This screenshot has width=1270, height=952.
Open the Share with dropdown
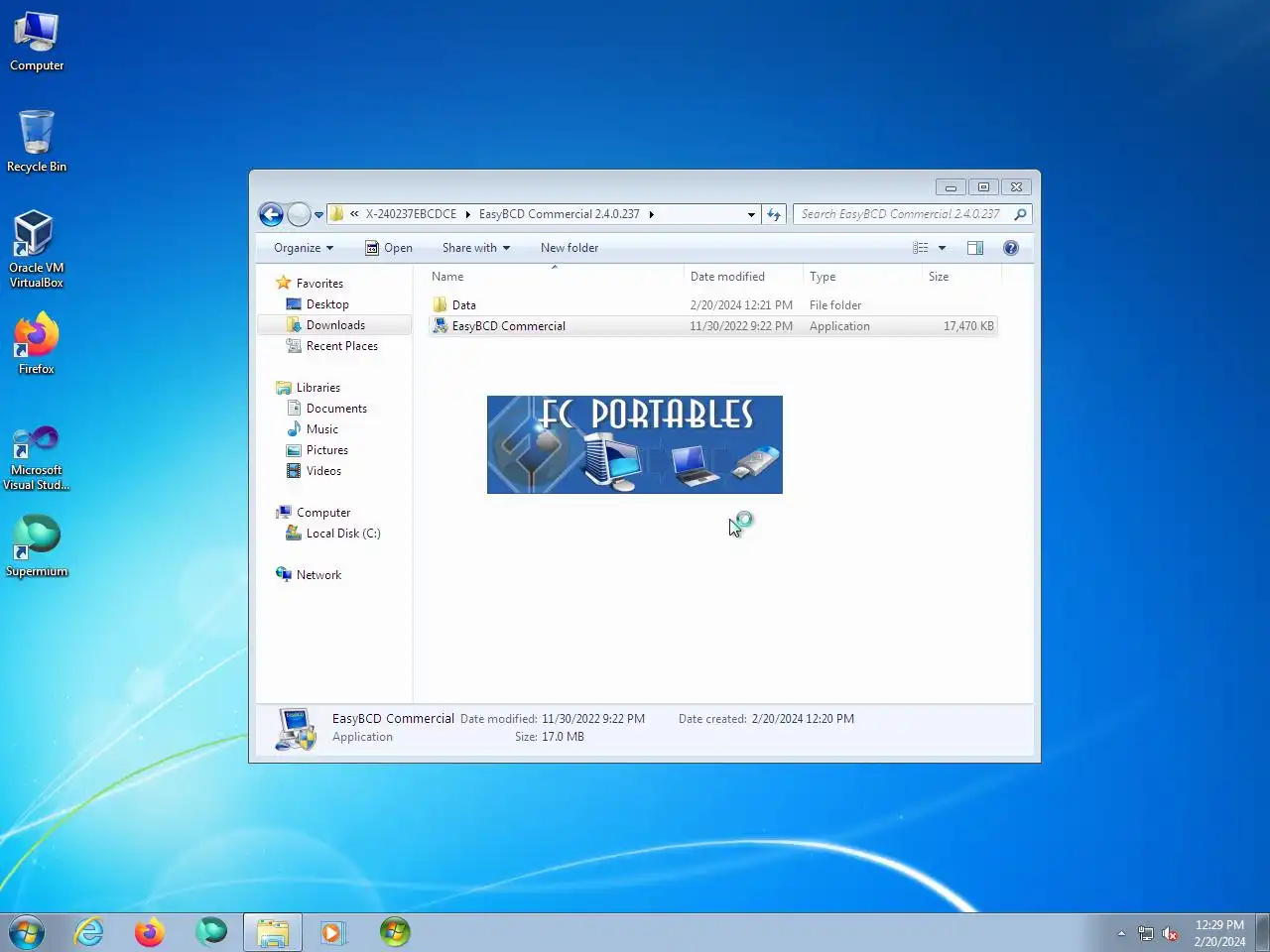coord(476,248)
